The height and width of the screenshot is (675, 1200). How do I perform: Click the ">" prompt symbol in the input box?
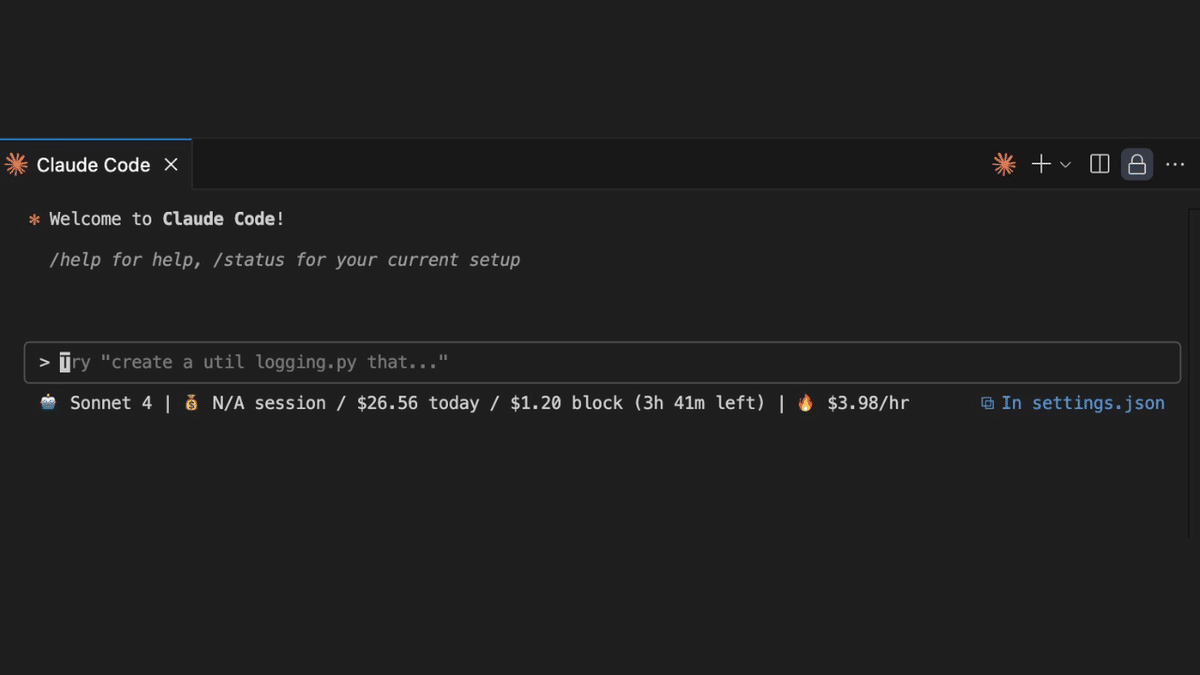pos(44,362)
